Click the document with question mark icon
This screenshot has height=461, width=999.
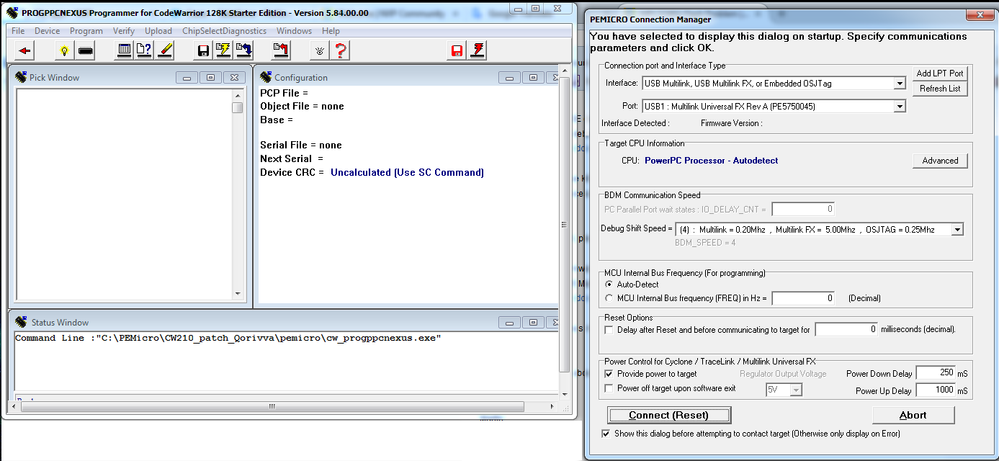click(145, 50)
